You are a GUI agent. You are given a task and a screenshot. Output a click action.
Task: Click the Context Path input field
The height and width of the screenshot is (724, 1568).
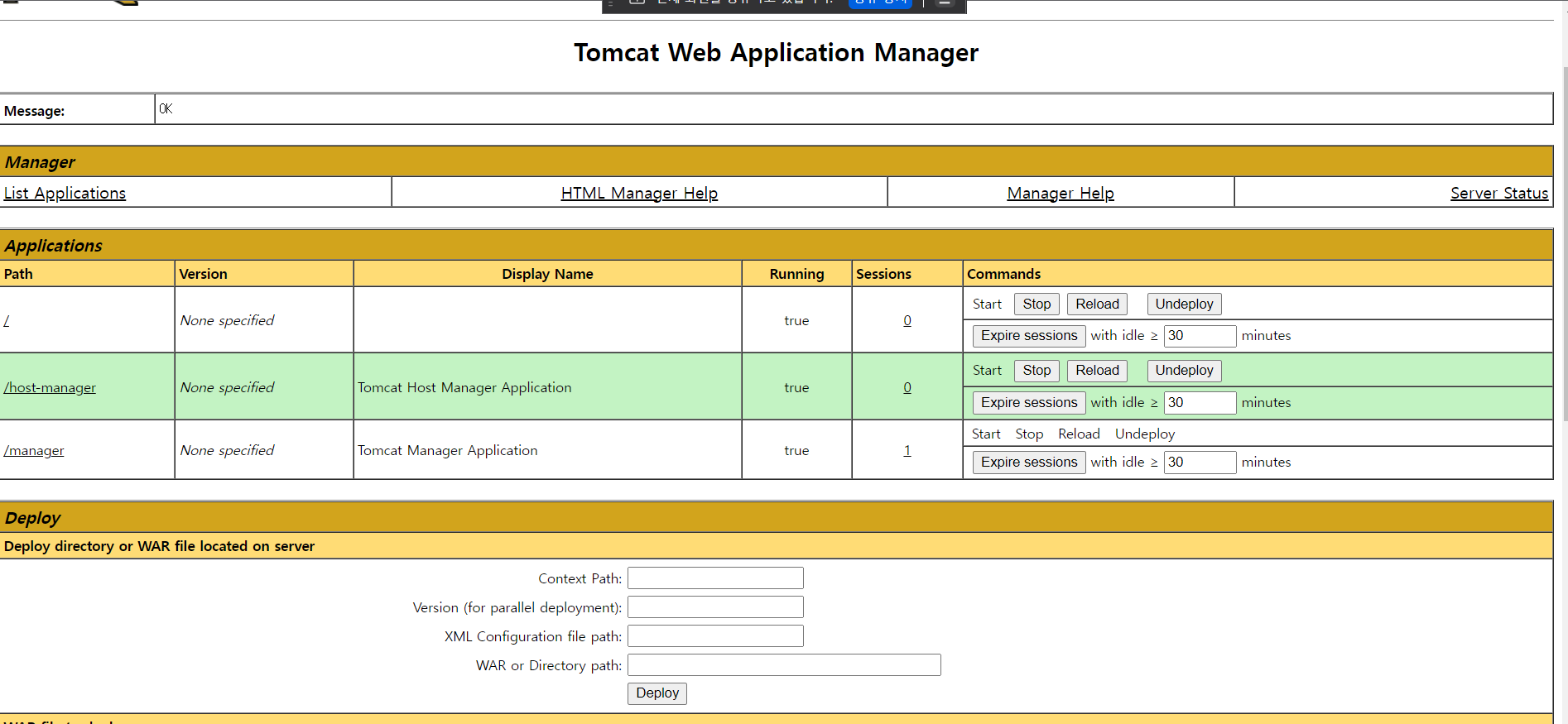(x=715, y=578)
